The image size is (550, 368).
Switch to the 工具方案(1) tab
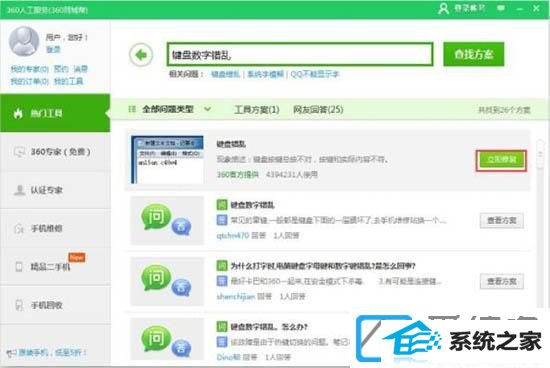[x=256, y=109]
